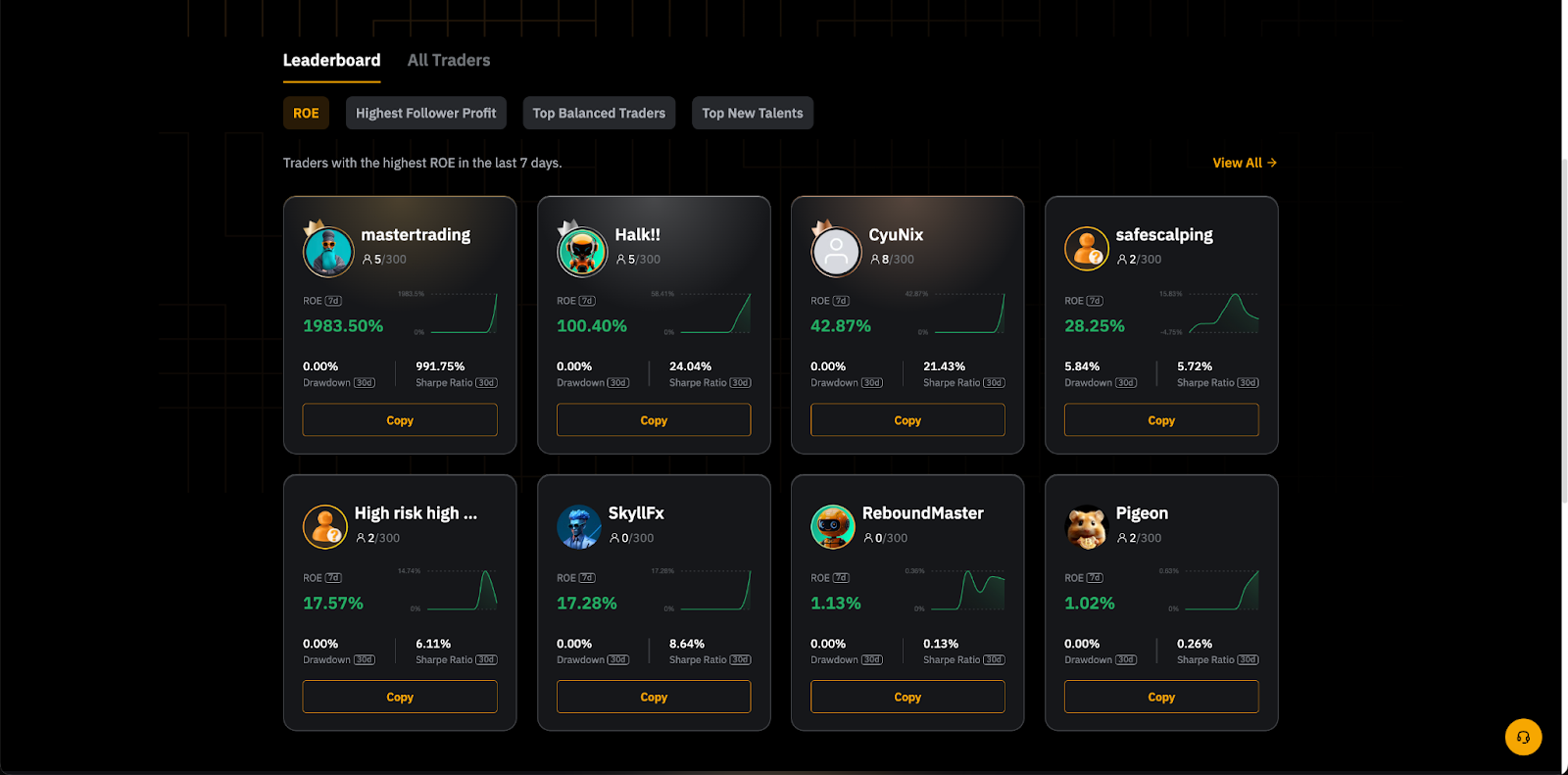The width and height of the screenshot is (1568, 775).
Task: Click the 1.13% ROE value
Action: pos(836,604)
